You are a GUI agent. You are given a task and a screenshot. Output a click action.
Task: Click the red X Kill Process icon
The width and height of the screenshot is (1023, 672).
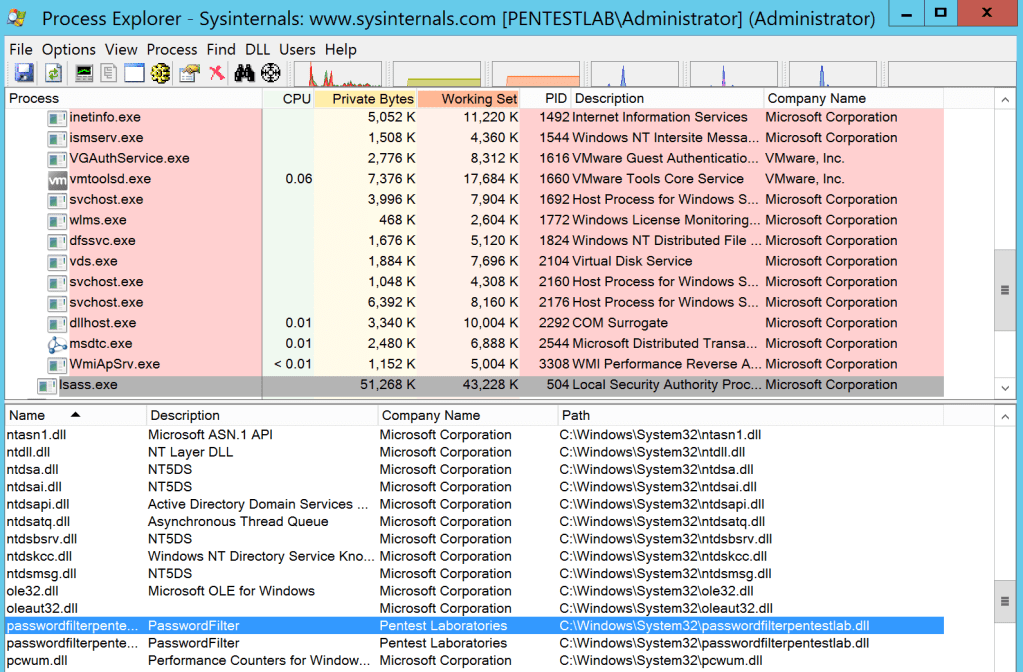pos(216,73)
